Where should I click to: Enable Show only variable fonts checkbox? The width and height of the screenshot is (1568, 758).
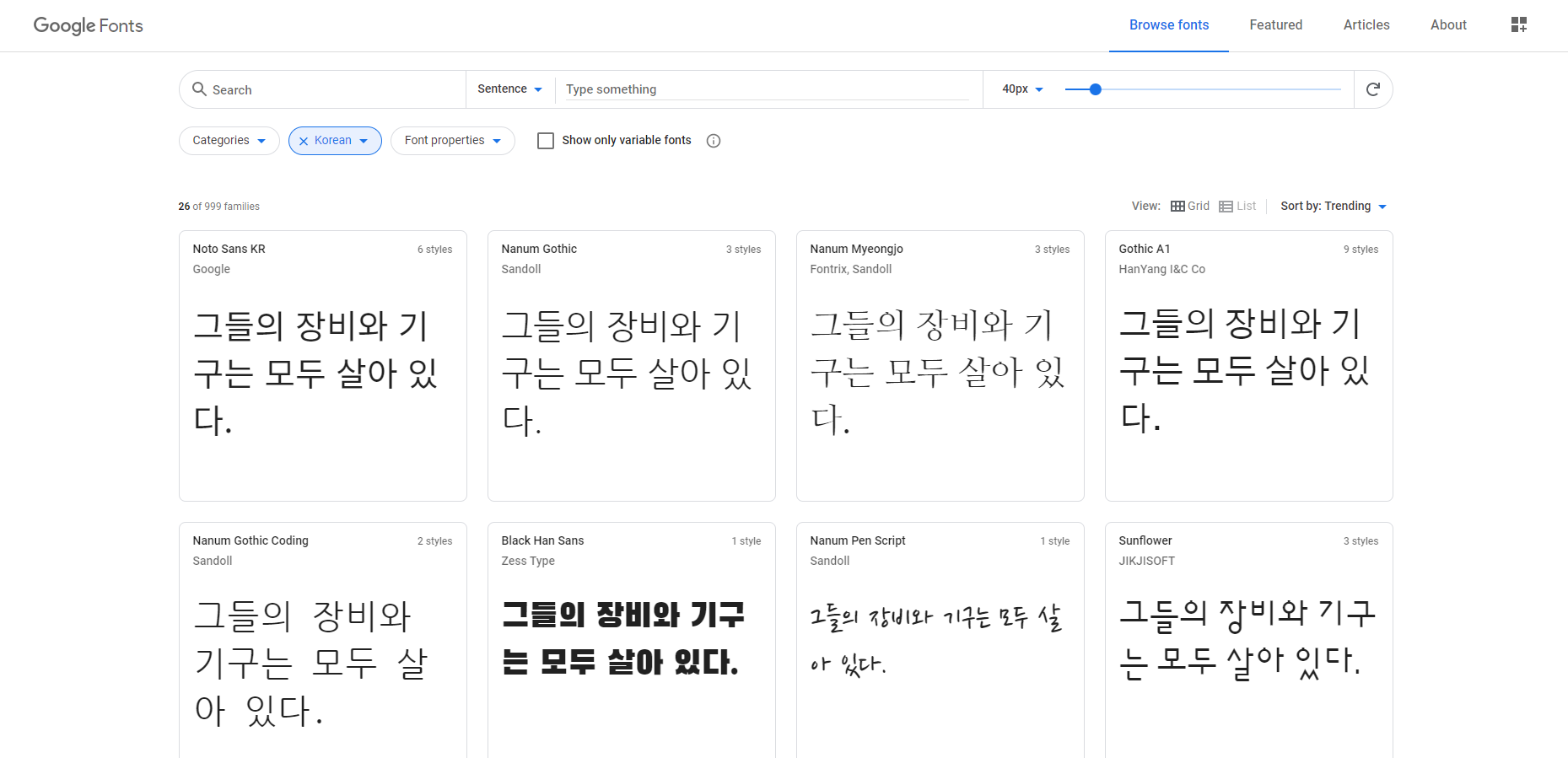(546, 141)
